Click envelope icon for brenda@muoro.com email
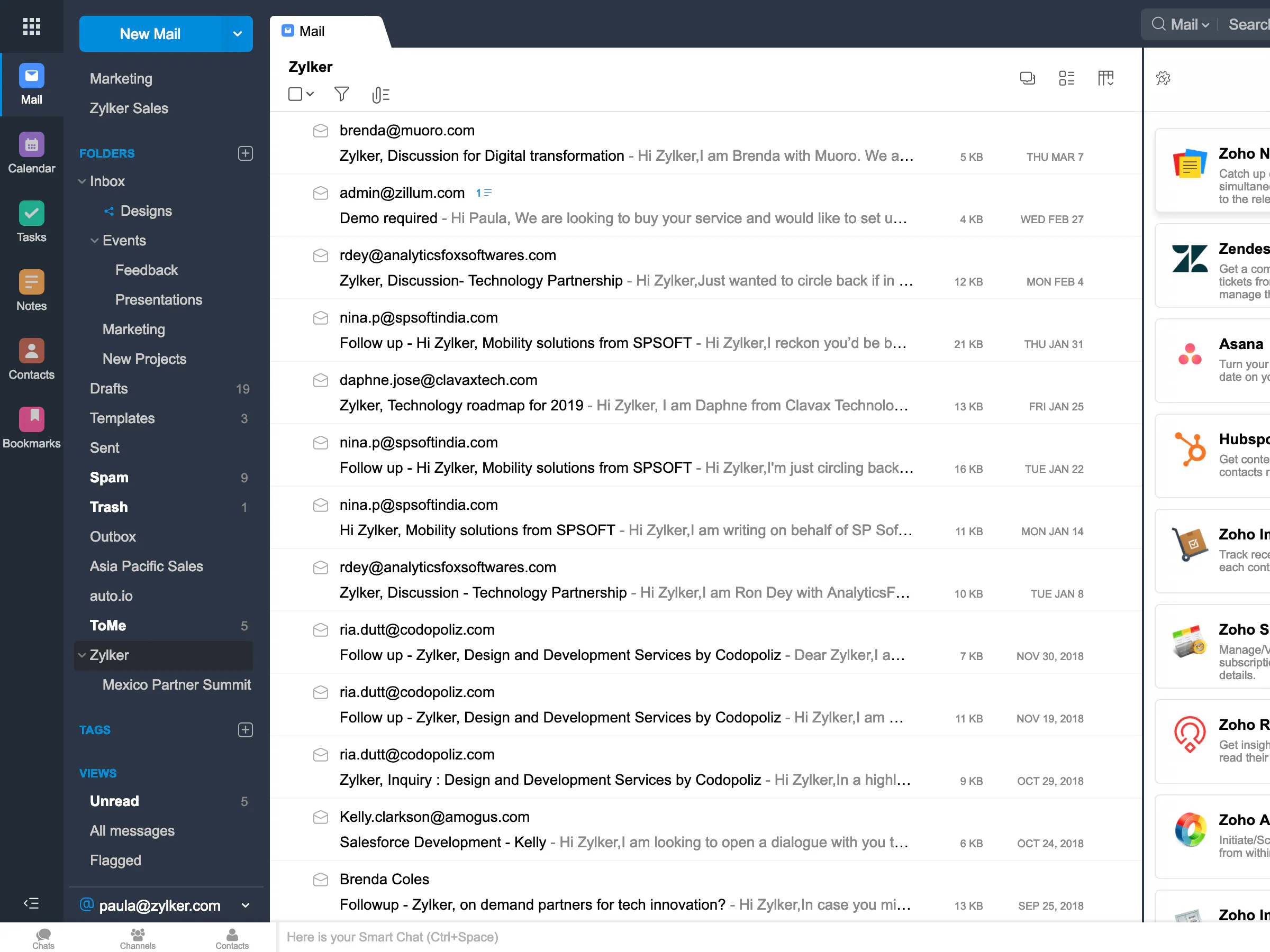 (x=320, y=131)
